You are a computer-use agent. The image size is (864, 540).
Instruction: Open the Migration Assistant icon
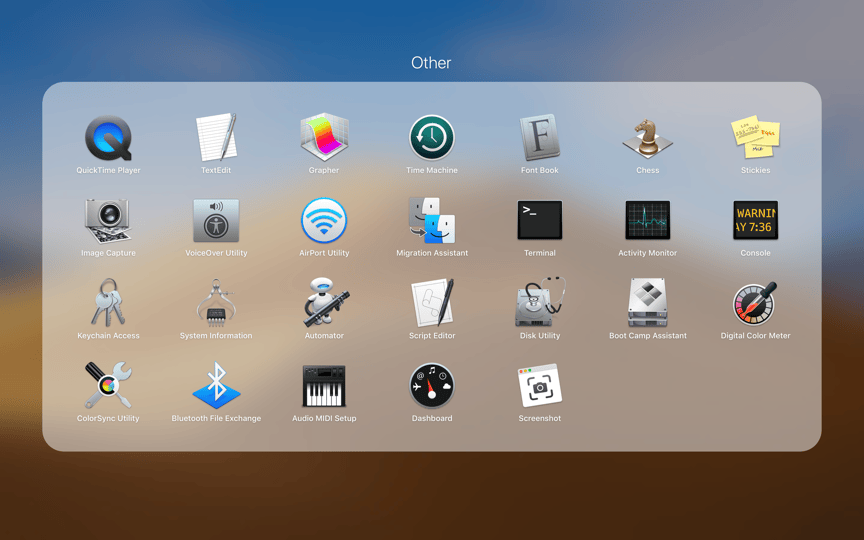coord(432,220)
